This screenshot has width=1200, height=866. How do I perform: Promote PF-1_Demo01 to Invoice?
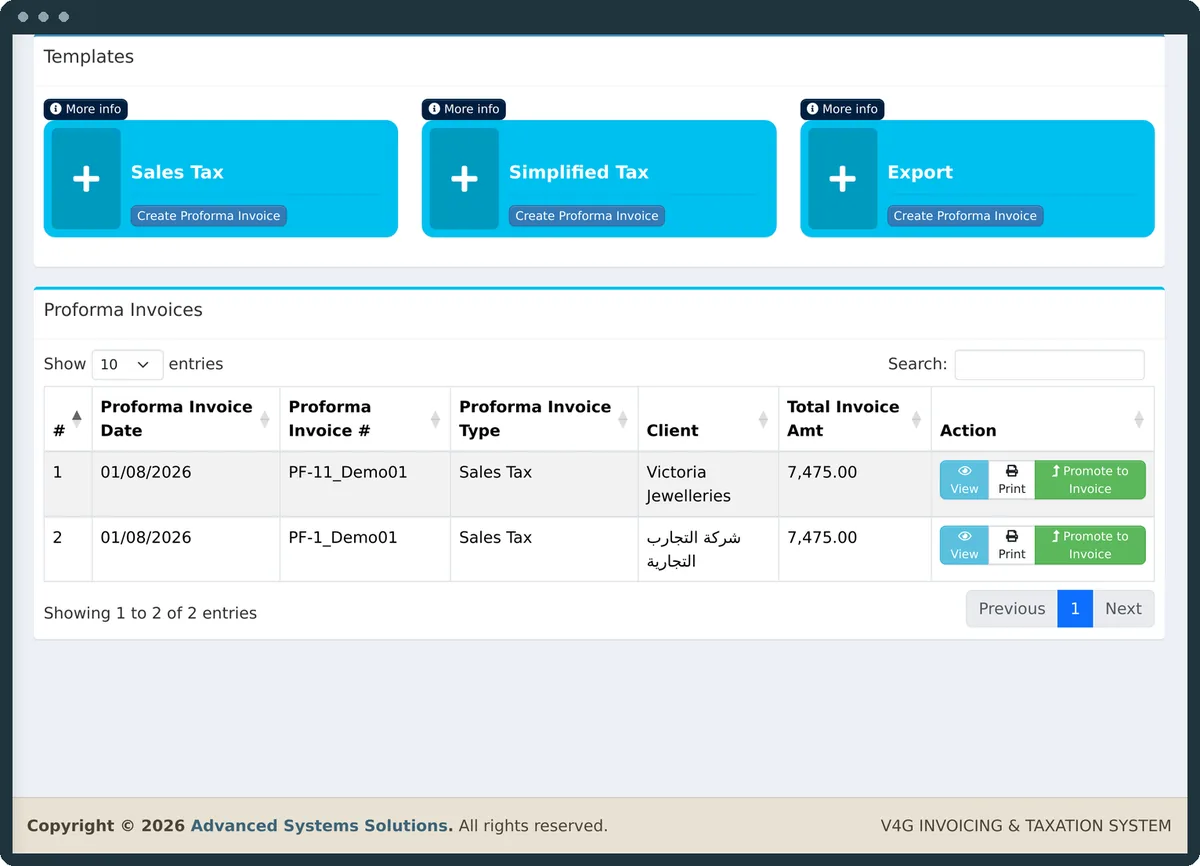pyautogui.click(x=1090, y=545)
